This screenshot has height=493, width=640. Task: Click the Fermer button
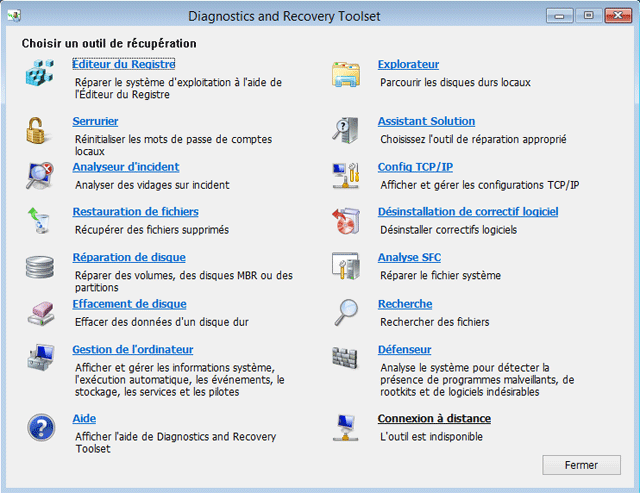tap(581, 465)
